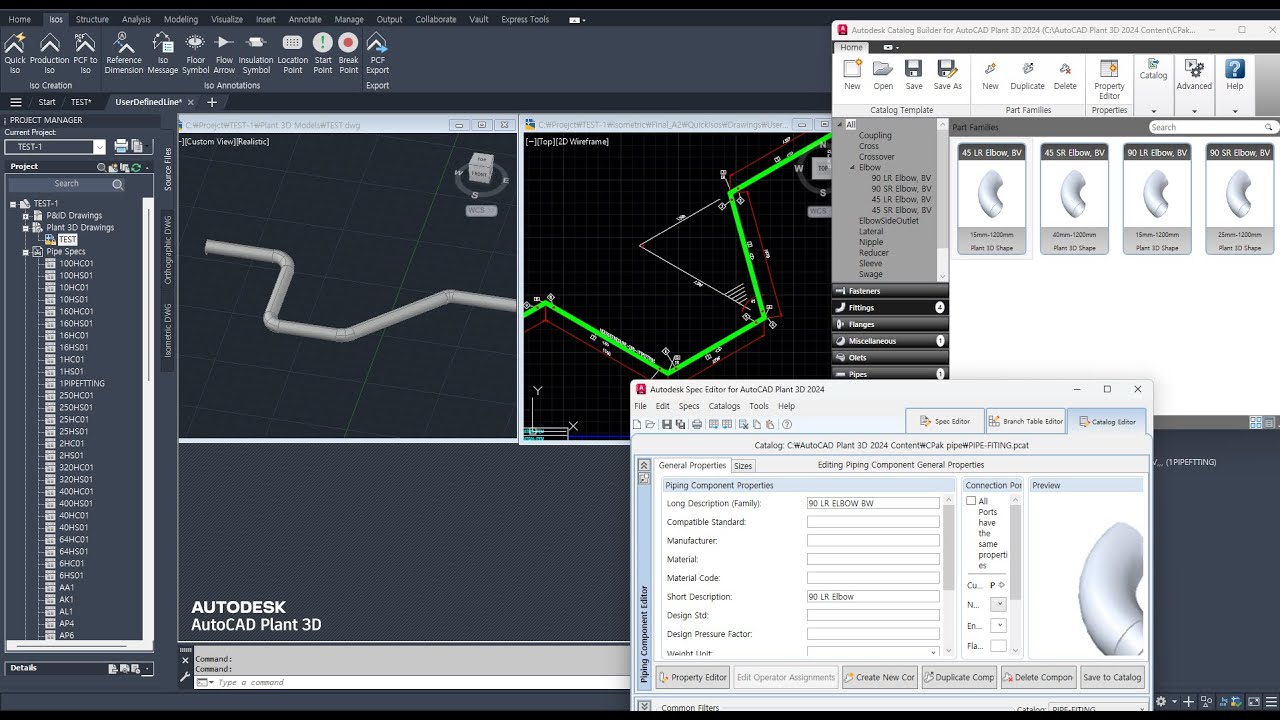Click Save in the Catalog Builder ribbon
Screen dimensions: 1280x720
click(914, 75)
